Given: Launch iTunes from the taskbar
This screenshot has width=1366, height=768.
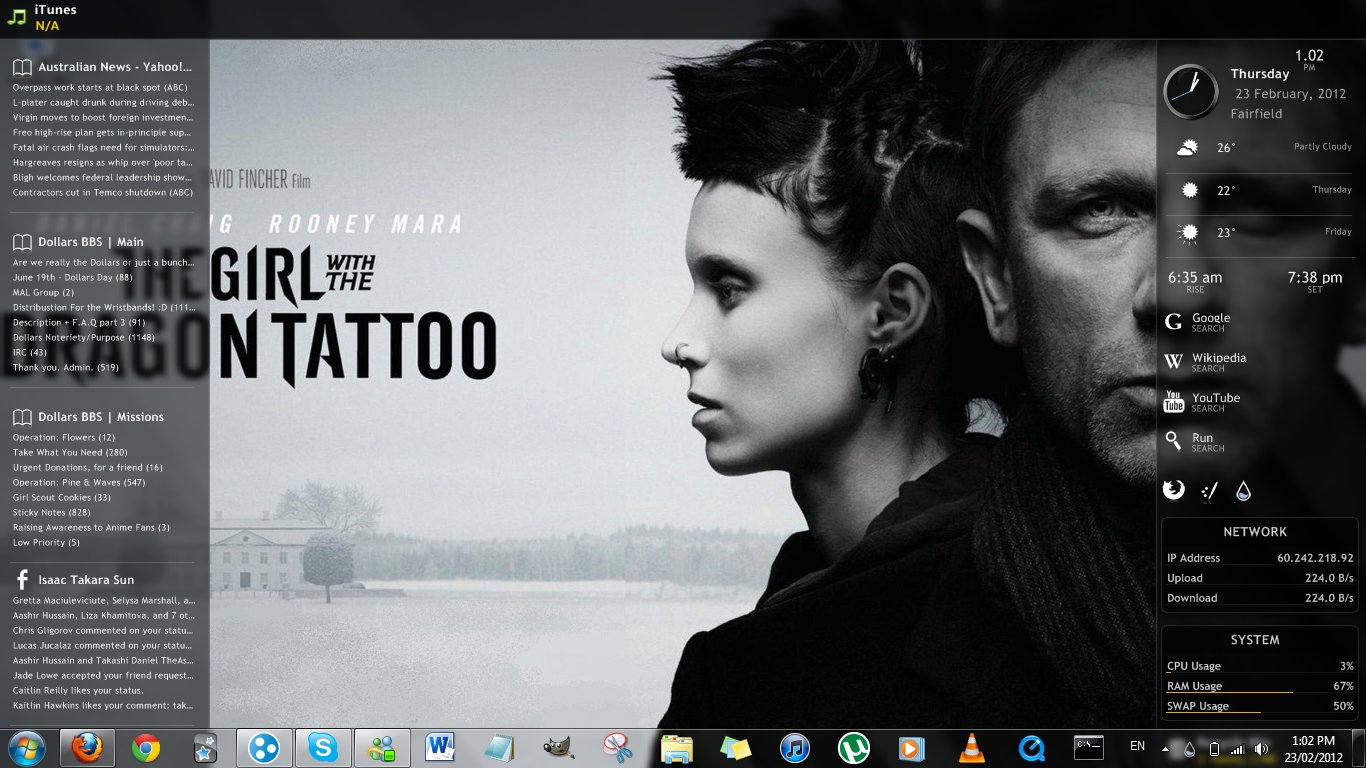Looking at the screenshot, I should click(x=794, y=747).
